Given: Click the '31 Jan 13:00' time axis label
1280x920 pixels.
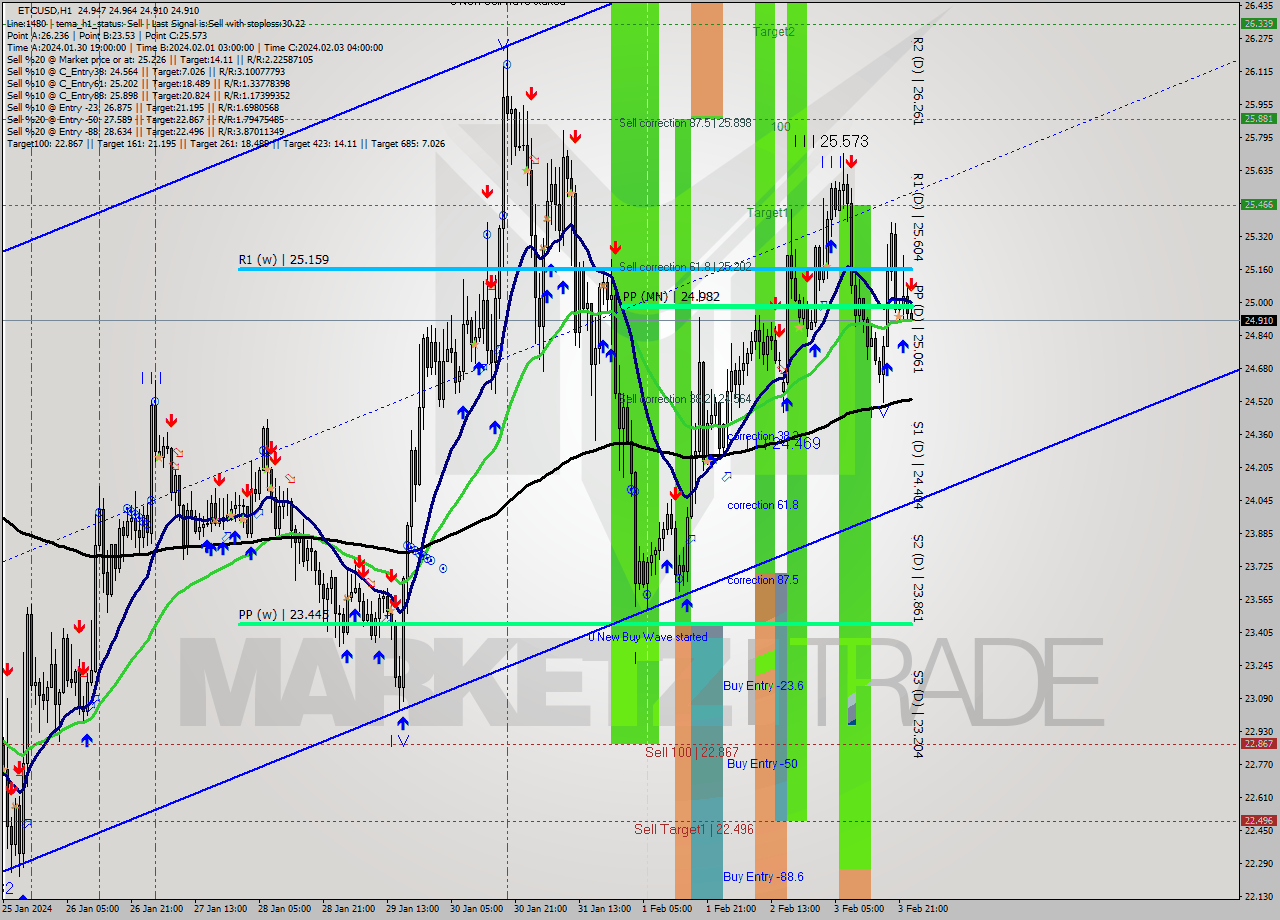Looking at the screenshot, I should [x=604, y=909].
